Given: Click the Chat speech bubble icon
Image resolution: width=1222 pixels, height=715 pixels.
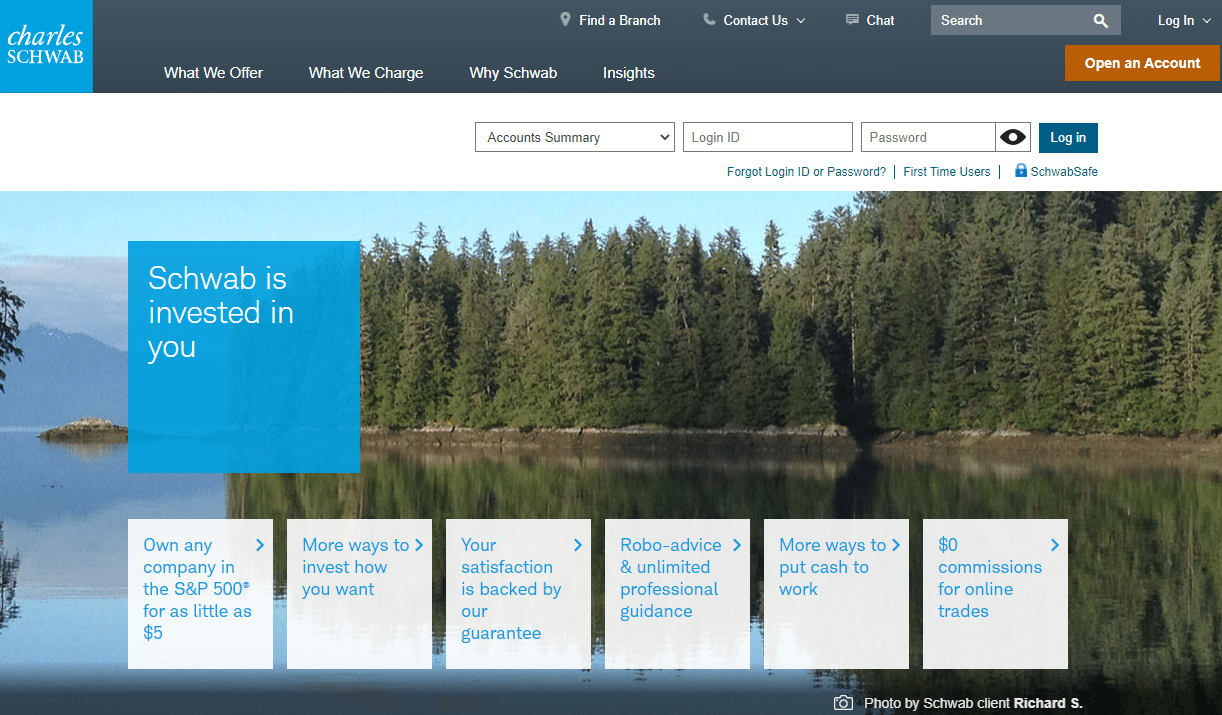Looking at the screenshot, I should (x=852, y=20).
